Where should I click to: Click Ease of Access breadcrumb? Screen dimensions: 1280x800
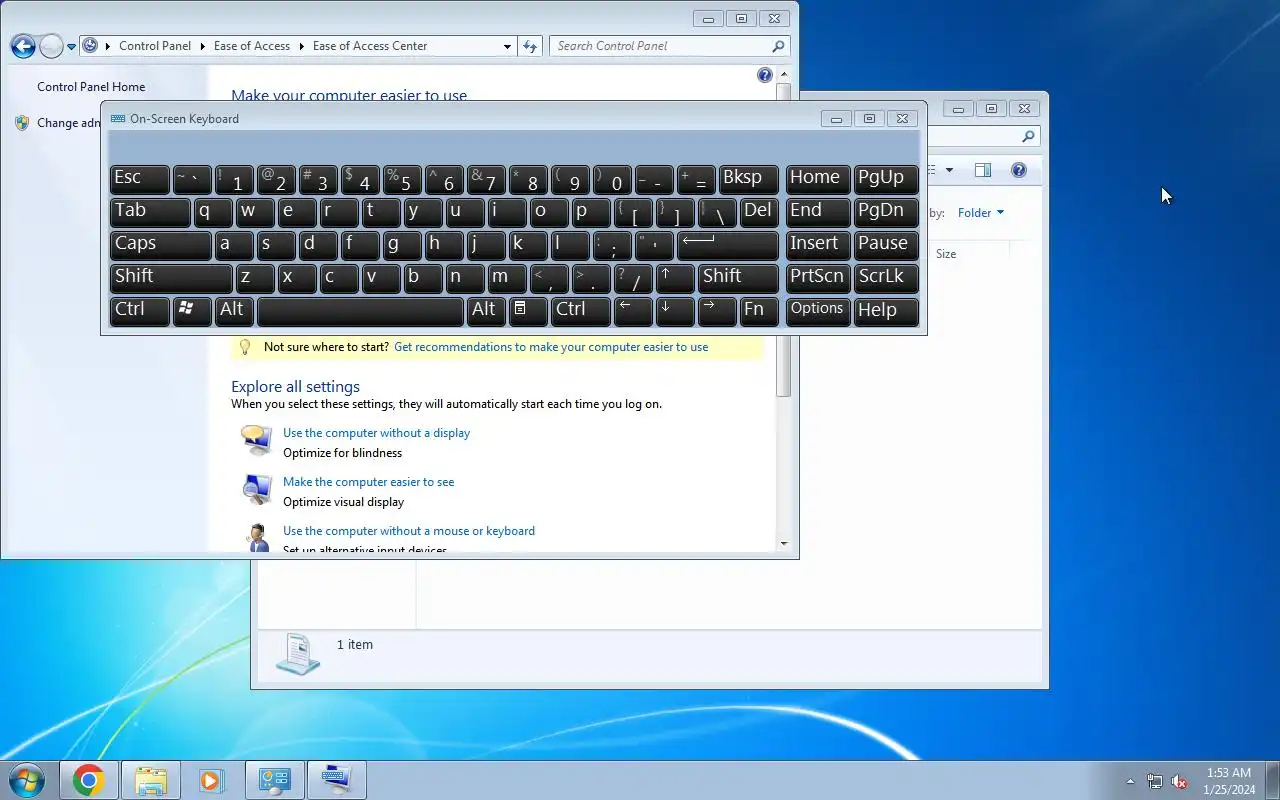pos(252,46)
